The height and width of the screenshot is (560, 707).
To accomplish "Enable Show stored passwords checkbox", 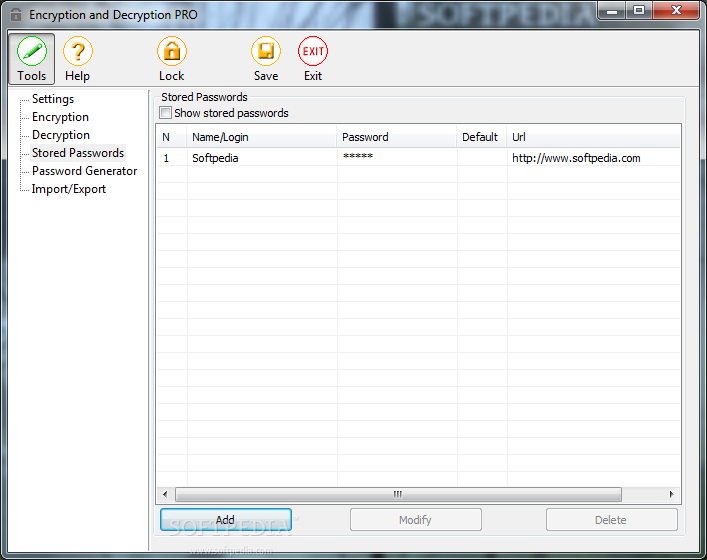I will click(x=166, y=113).
